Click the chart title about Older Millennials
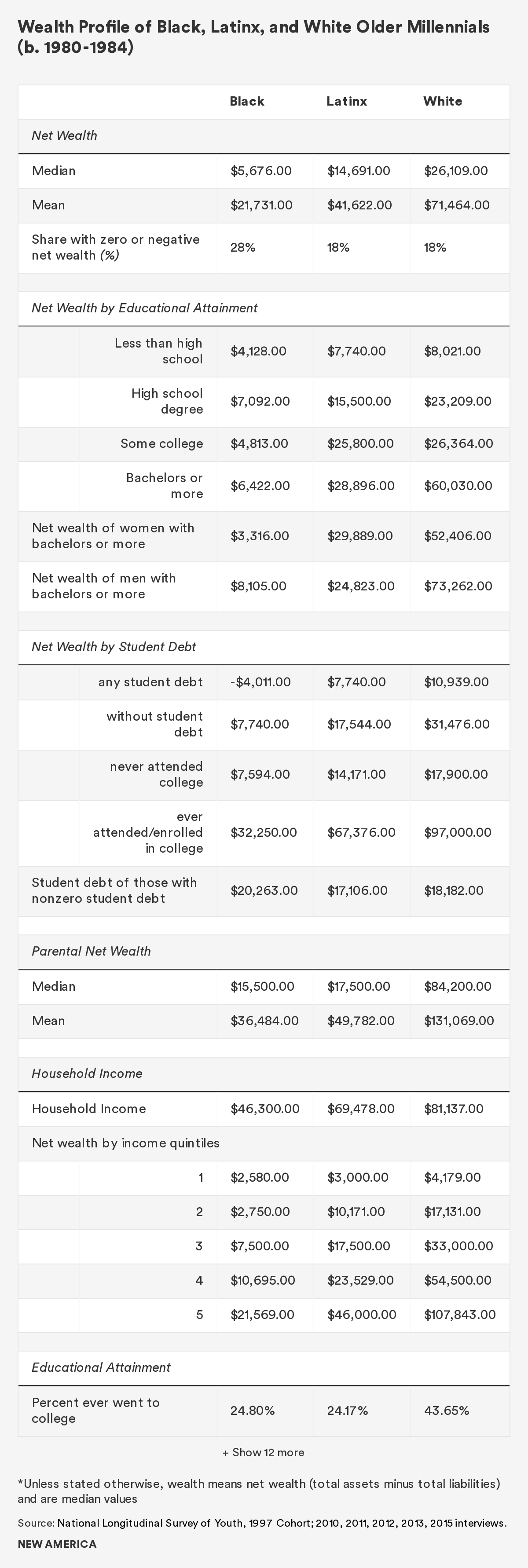This screenshot has height=1568, width=528. (253, 37)
